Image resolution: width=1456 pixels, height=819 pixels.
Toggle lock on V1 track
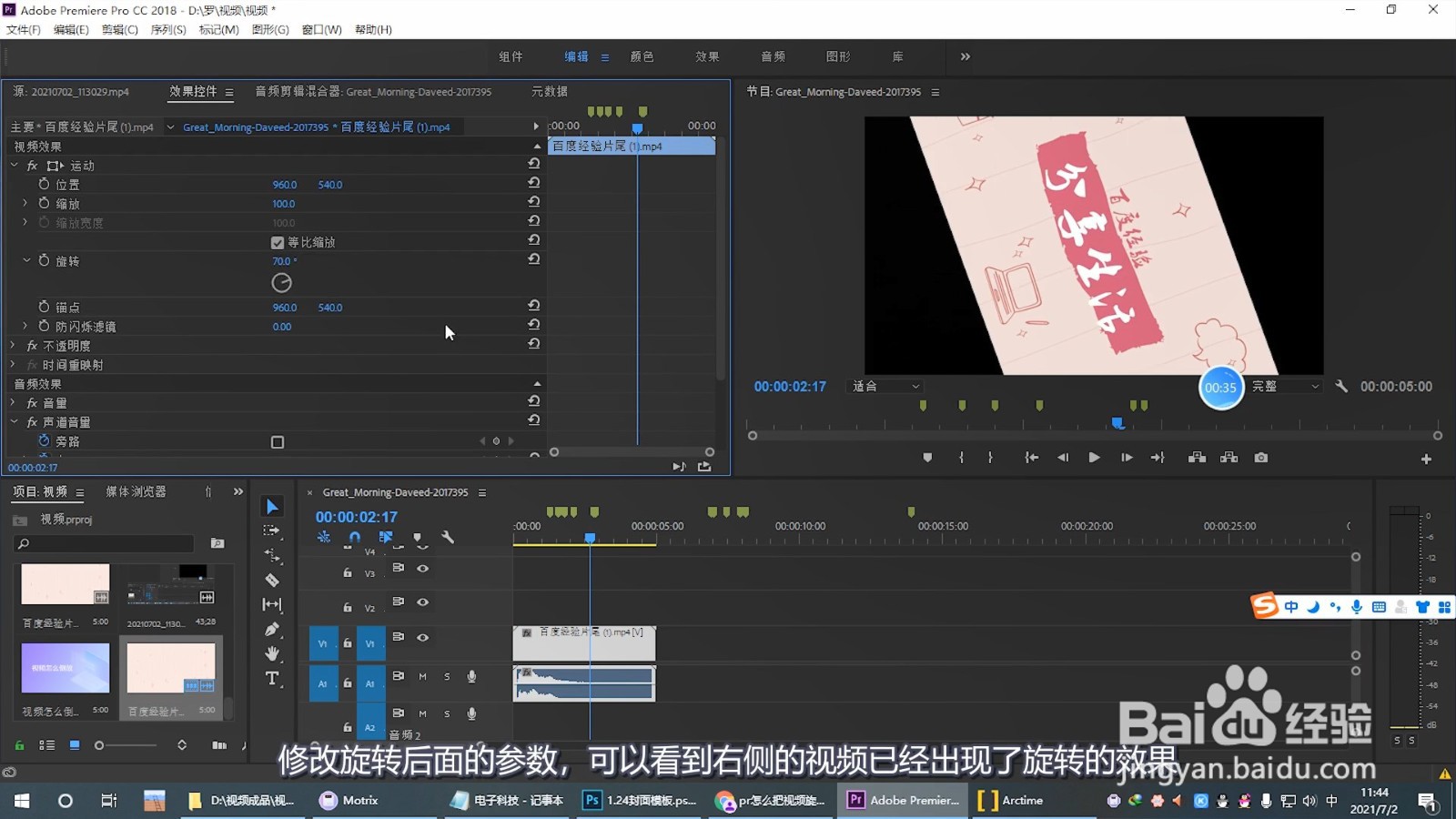click(347, 643)
